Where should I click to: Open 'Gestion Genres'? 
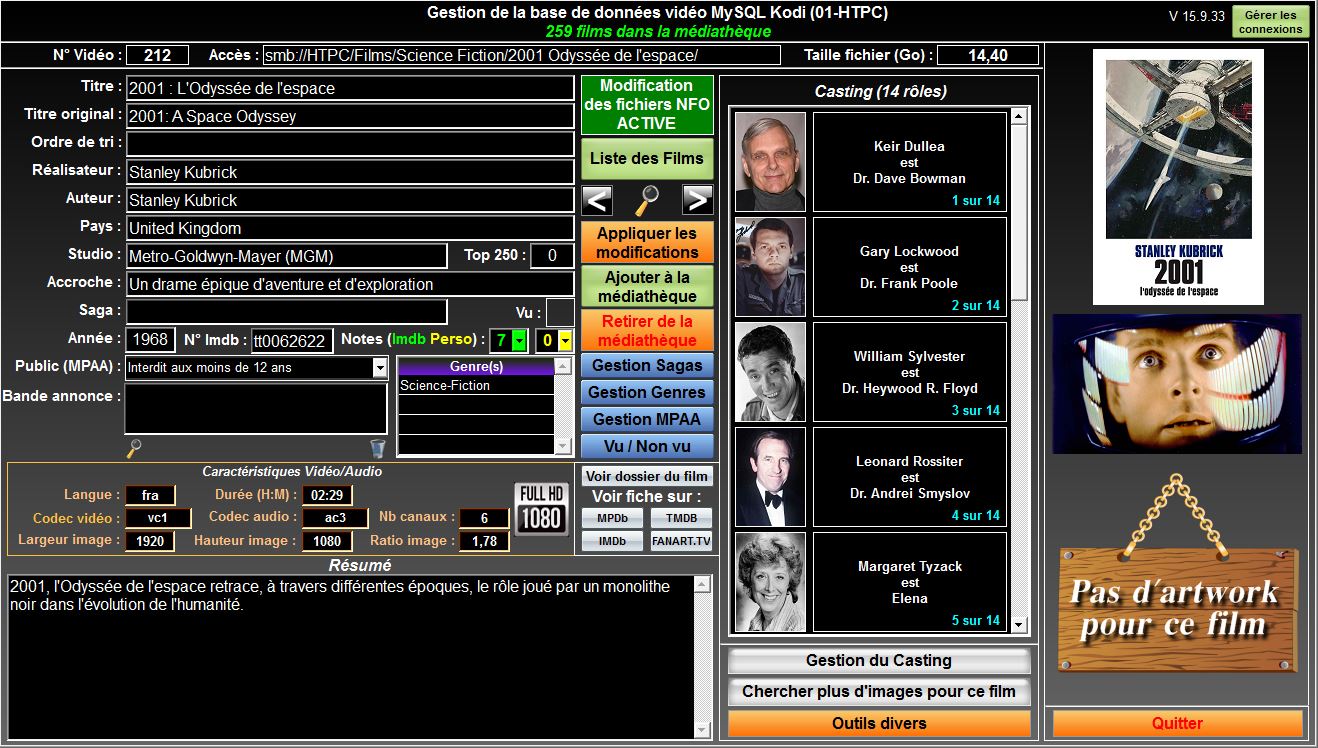647,392
